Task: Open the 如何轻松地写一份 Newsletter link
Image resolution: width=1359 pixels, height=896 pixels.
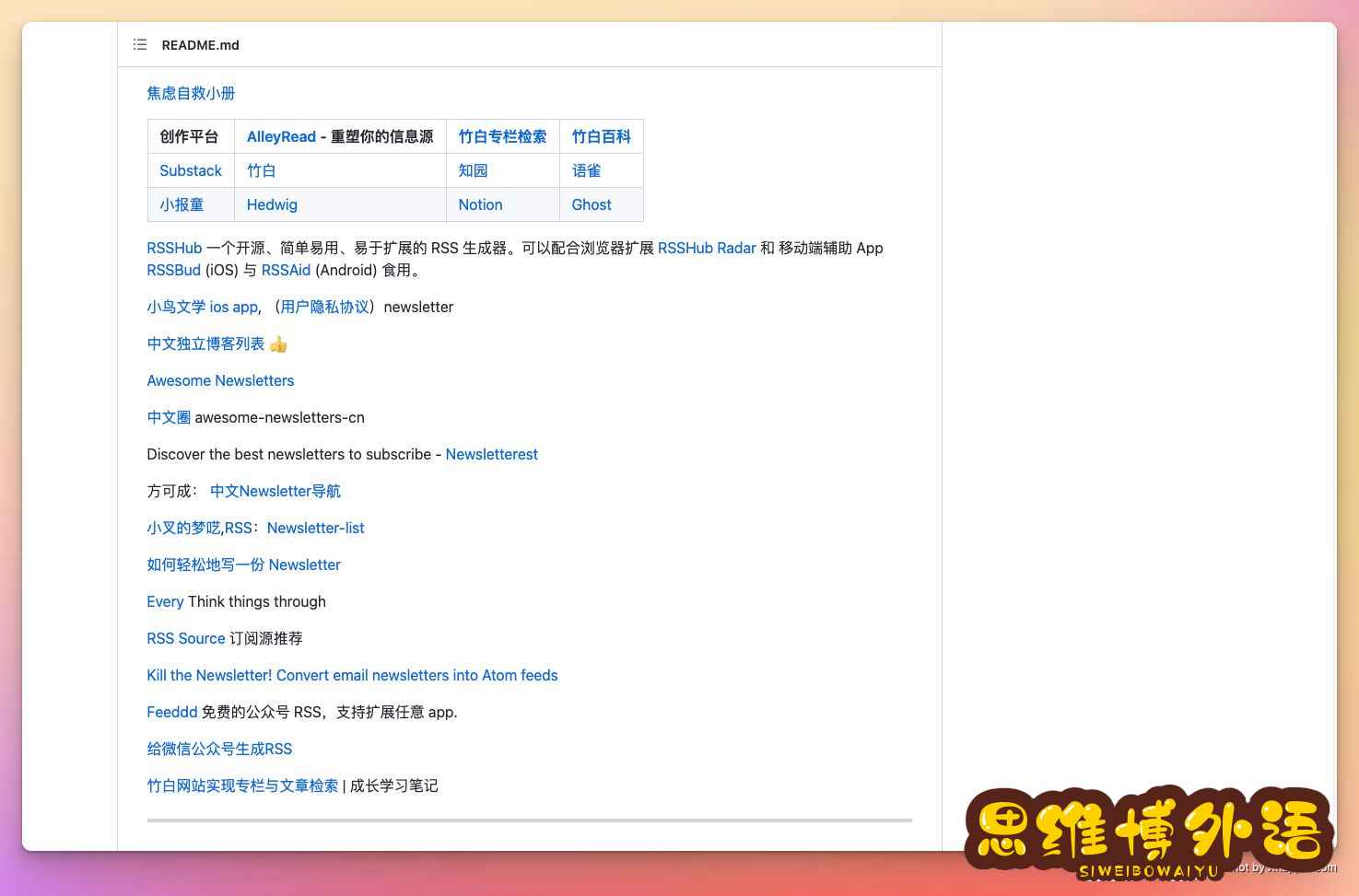Action: [x=243, y=564]
